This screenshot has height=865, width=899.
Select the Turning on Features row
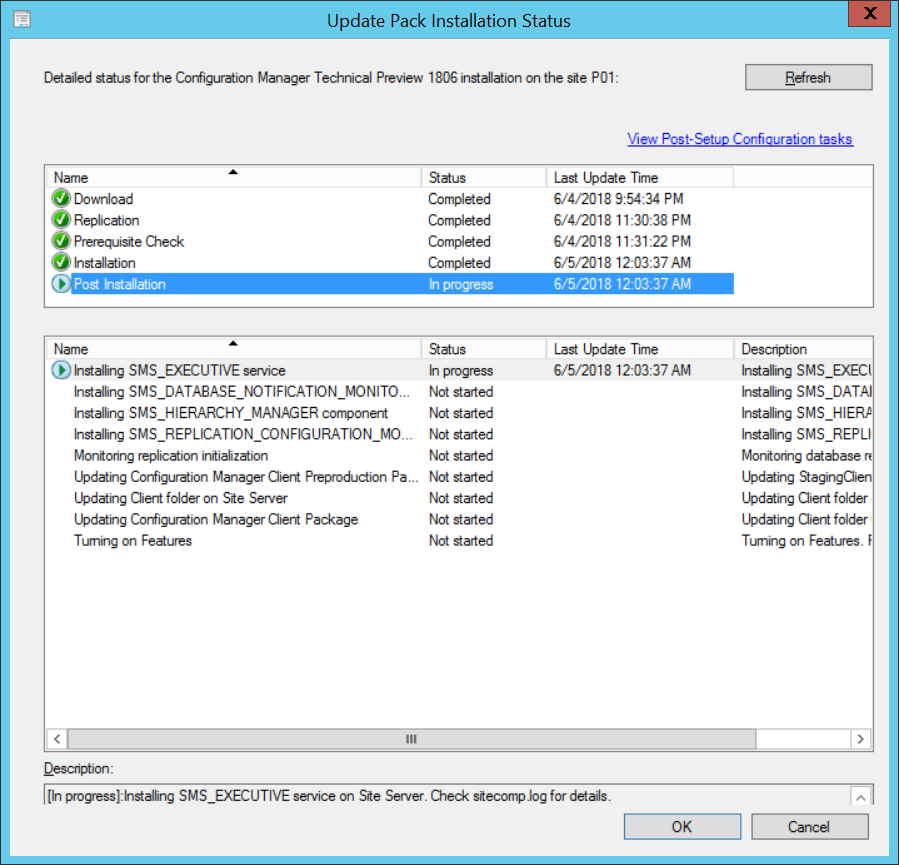click(459, 541)
